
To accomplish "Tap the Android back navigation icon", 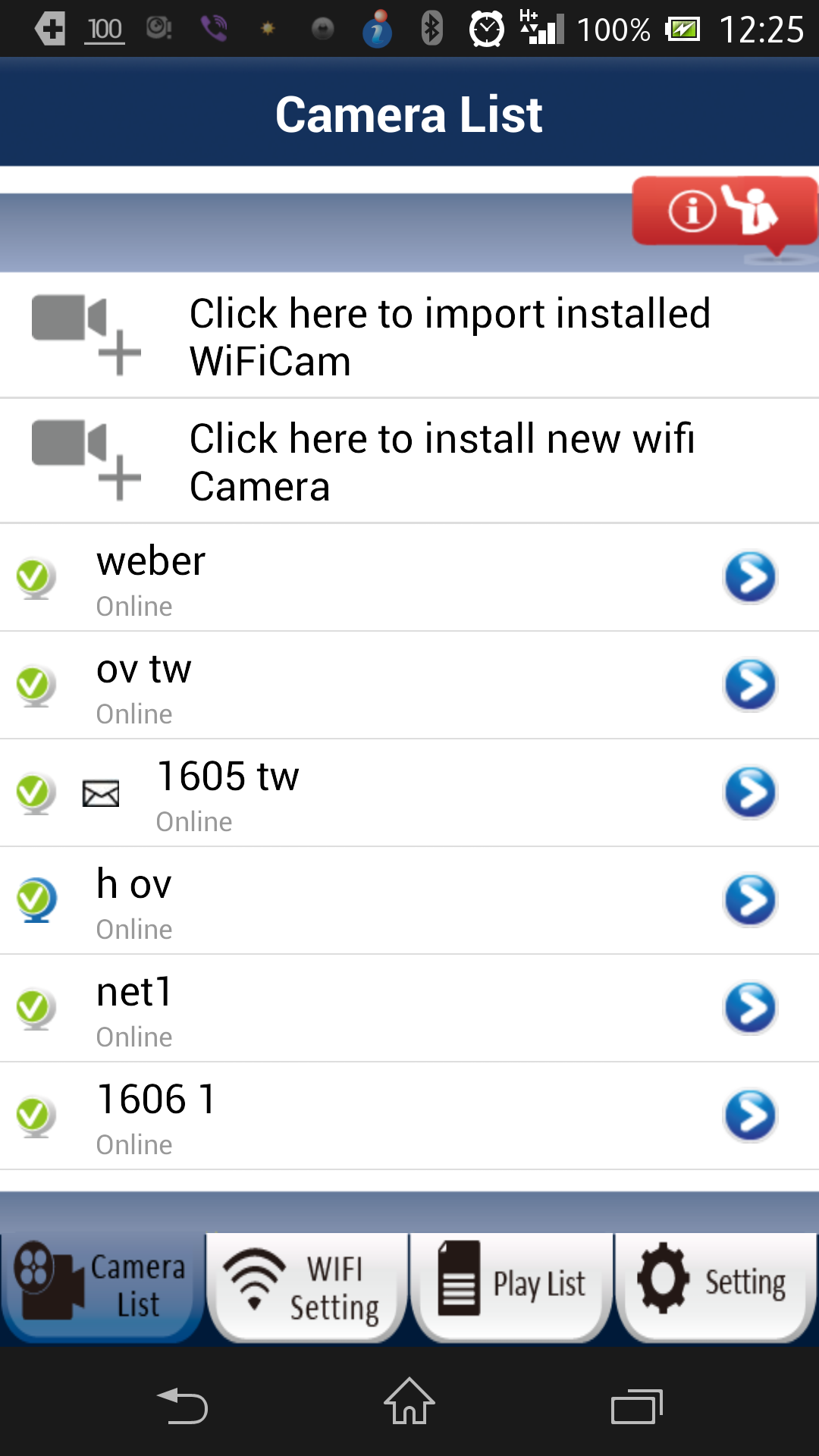I will click(x=182, y=1405).
